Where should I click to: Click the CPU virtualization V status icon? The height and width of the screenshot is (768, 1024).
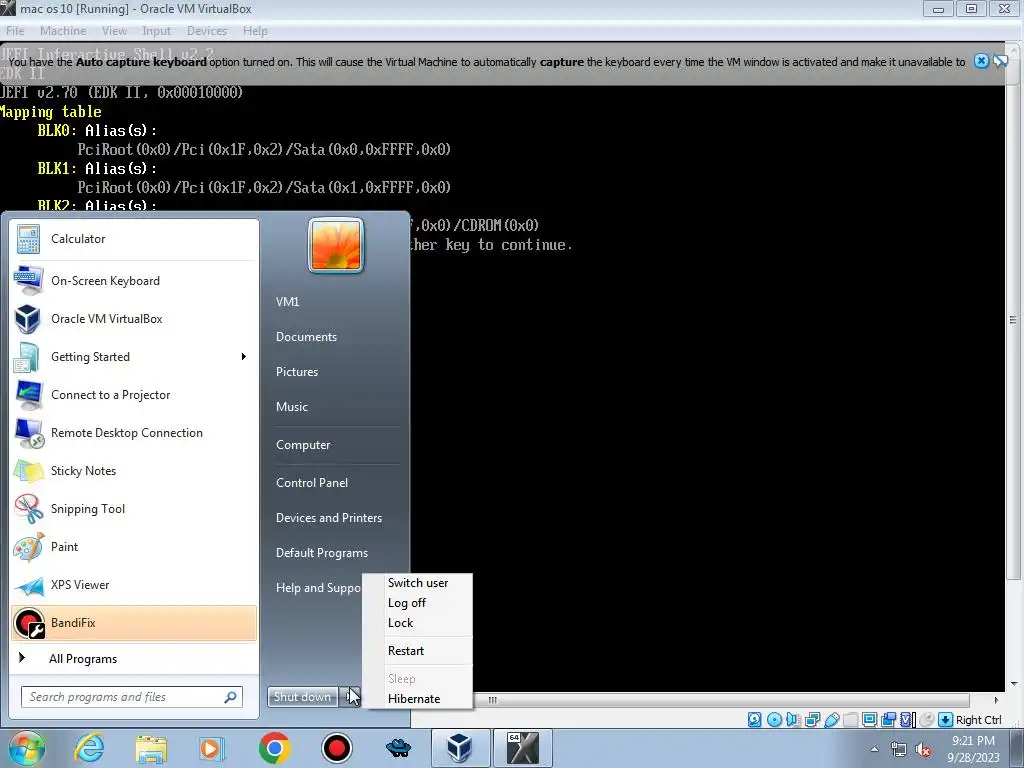coord(907,720)
